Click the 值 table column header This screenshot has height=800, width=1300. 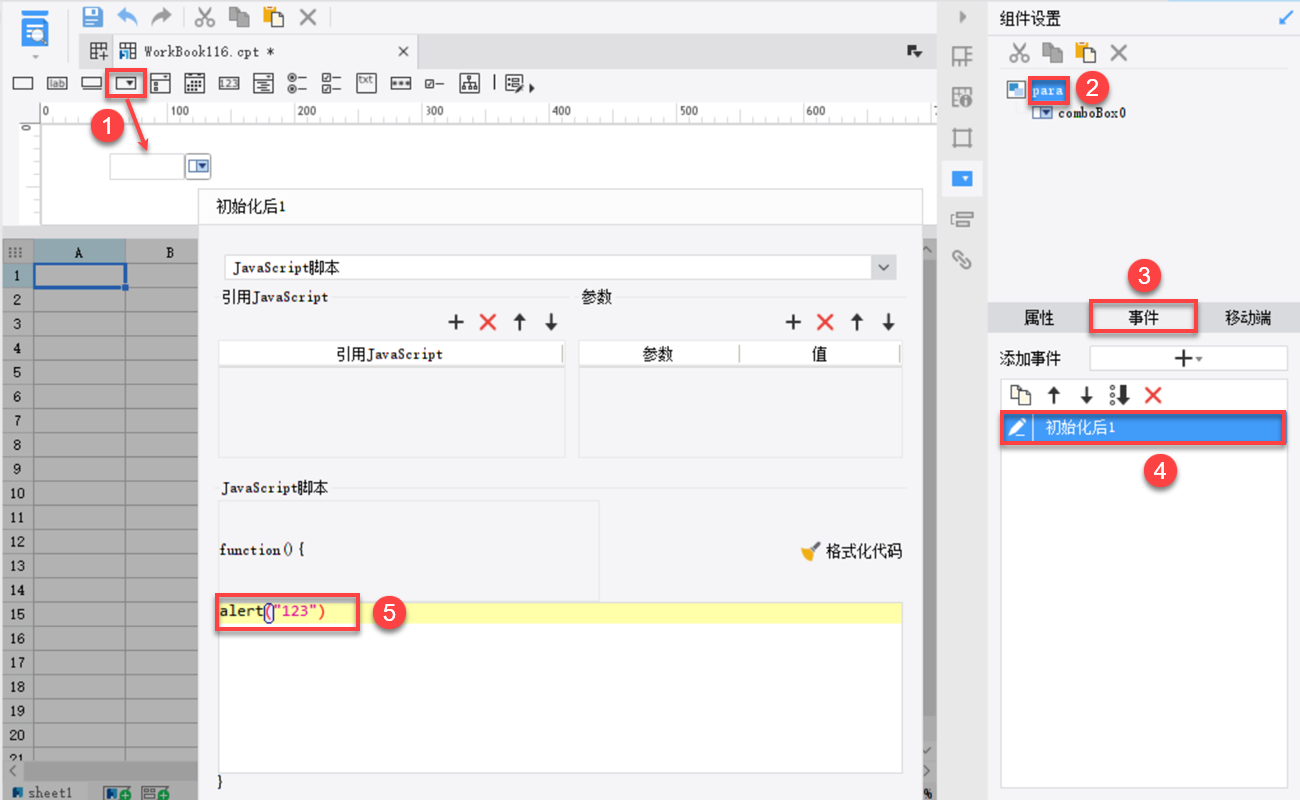pyautogui.click(x=820, y=354)
